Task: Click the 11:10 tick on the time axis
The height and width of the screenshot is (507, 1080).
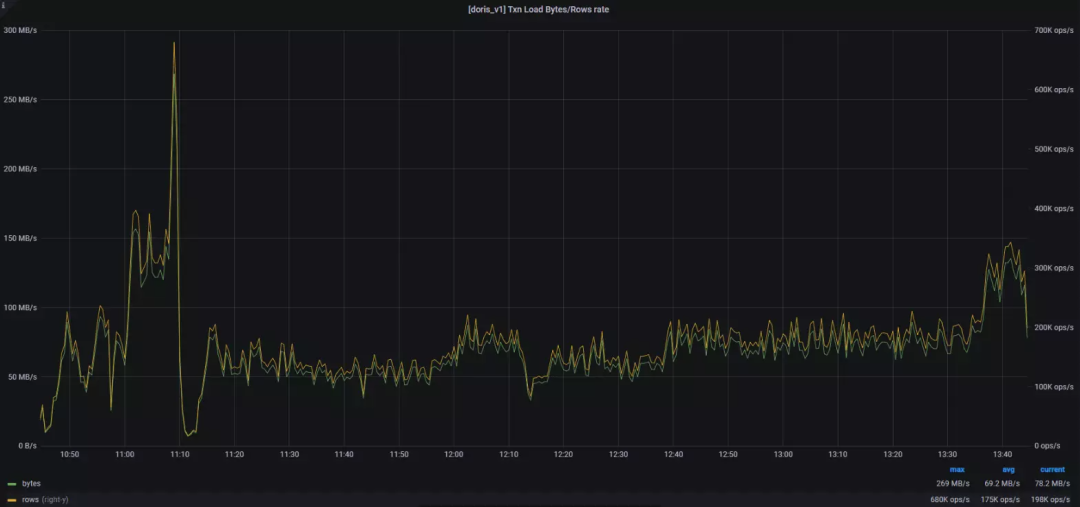Action: (x=180, y=455)
